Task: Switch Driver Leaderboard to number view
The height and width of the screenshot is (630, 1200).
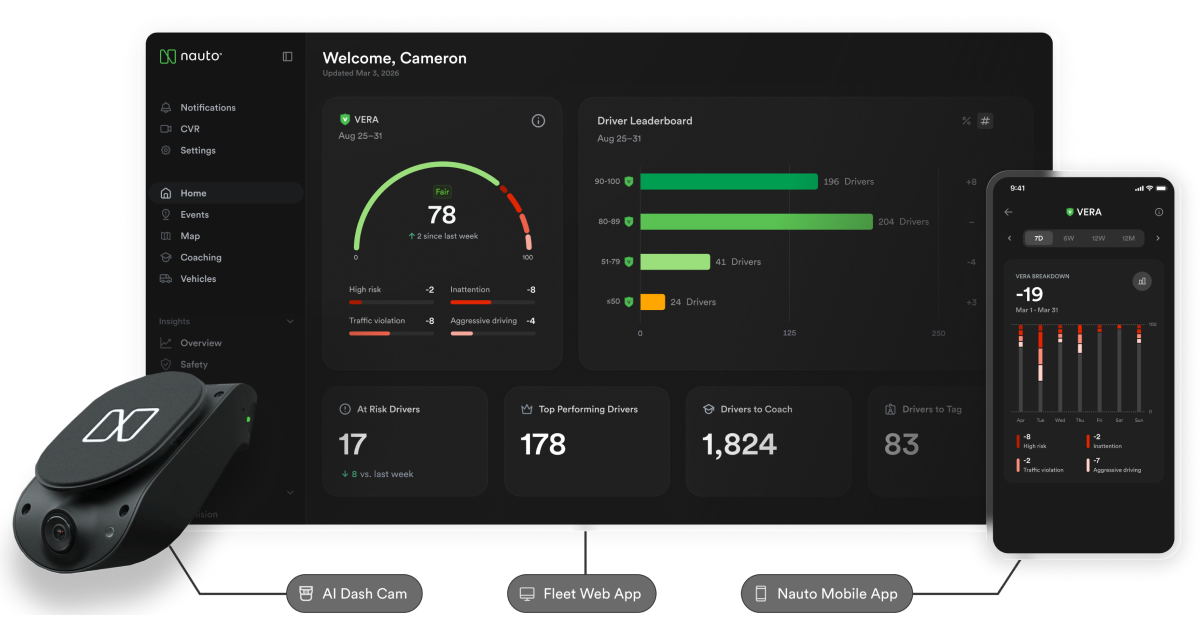Action: 985,121
